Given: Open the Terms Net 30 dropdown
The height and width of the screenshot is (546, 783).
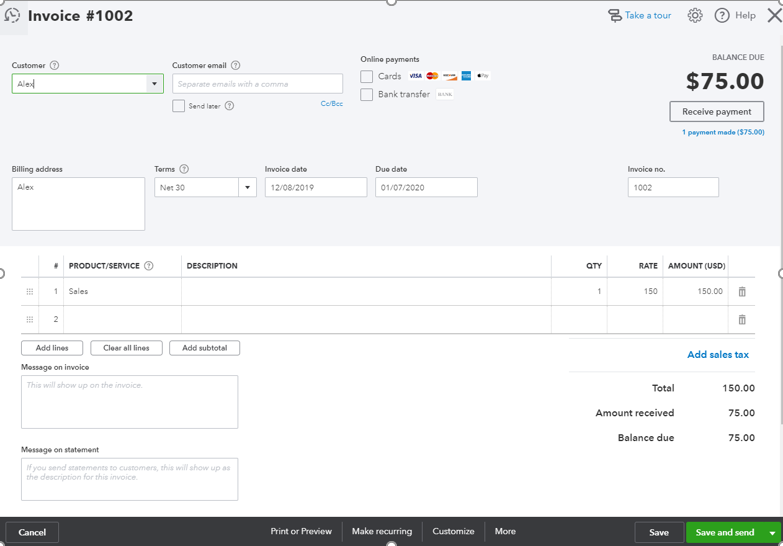Looking at the screenshot, I should coord(247,187).
